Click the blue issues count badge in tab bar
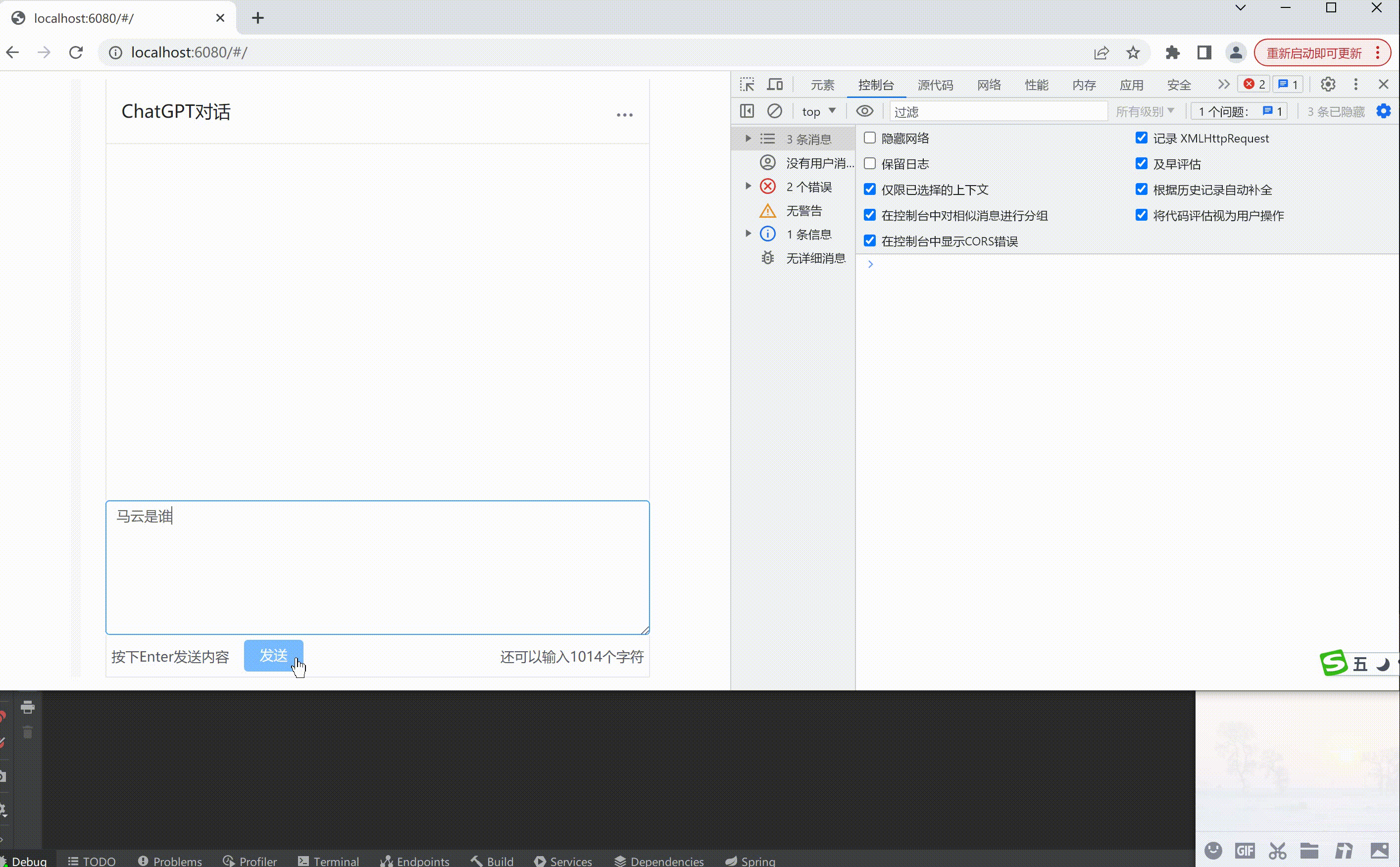This screenshot has height=867, width=1400. [x=1288, y=84]
